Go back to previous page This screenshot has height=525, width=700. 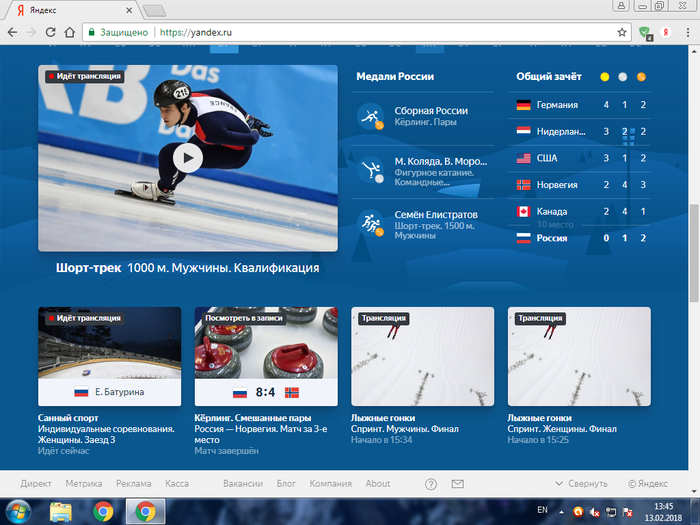coord(12,32)
